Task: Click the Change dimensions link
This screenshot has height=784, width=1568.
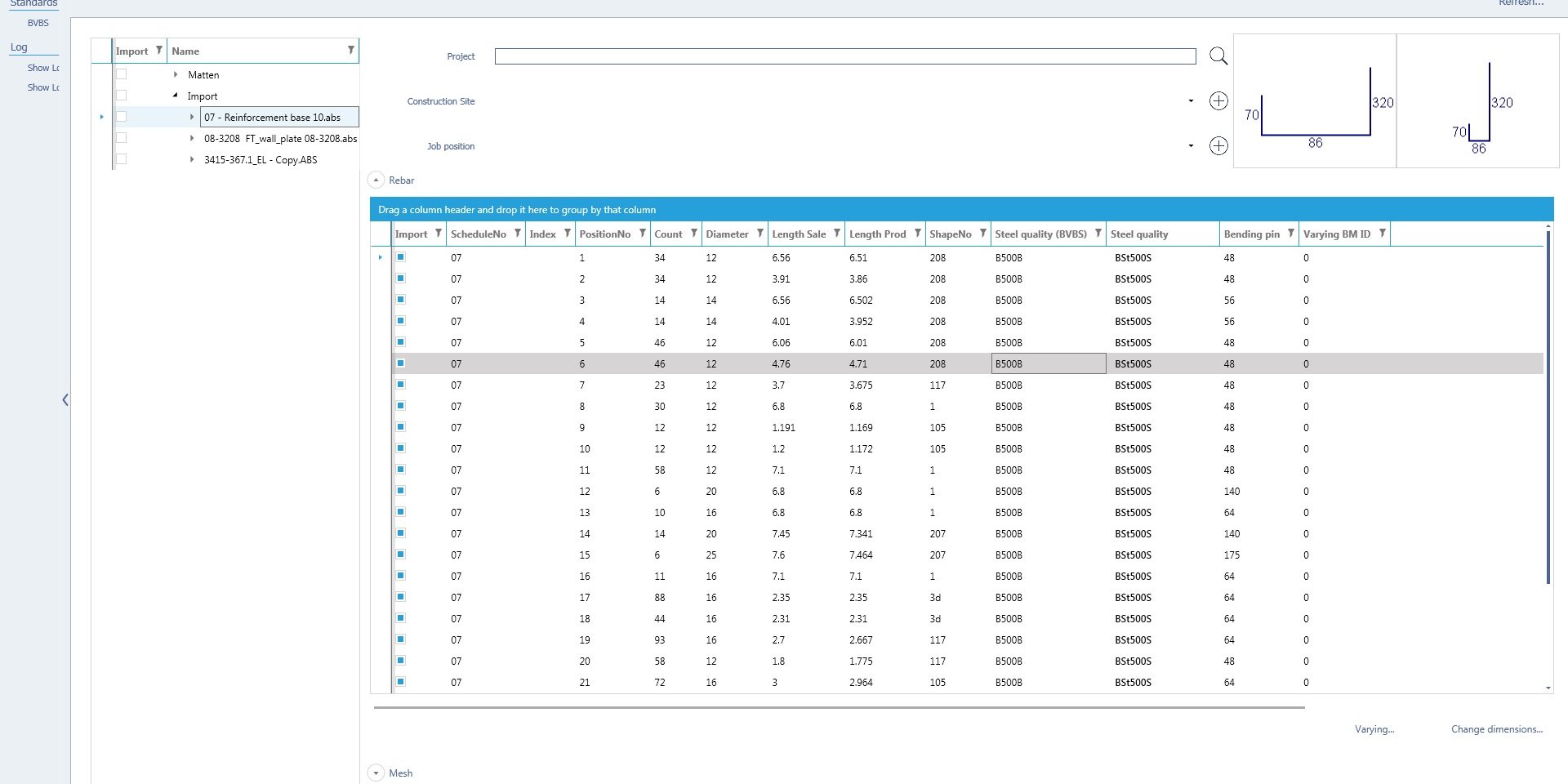Action: [1496, 729]
